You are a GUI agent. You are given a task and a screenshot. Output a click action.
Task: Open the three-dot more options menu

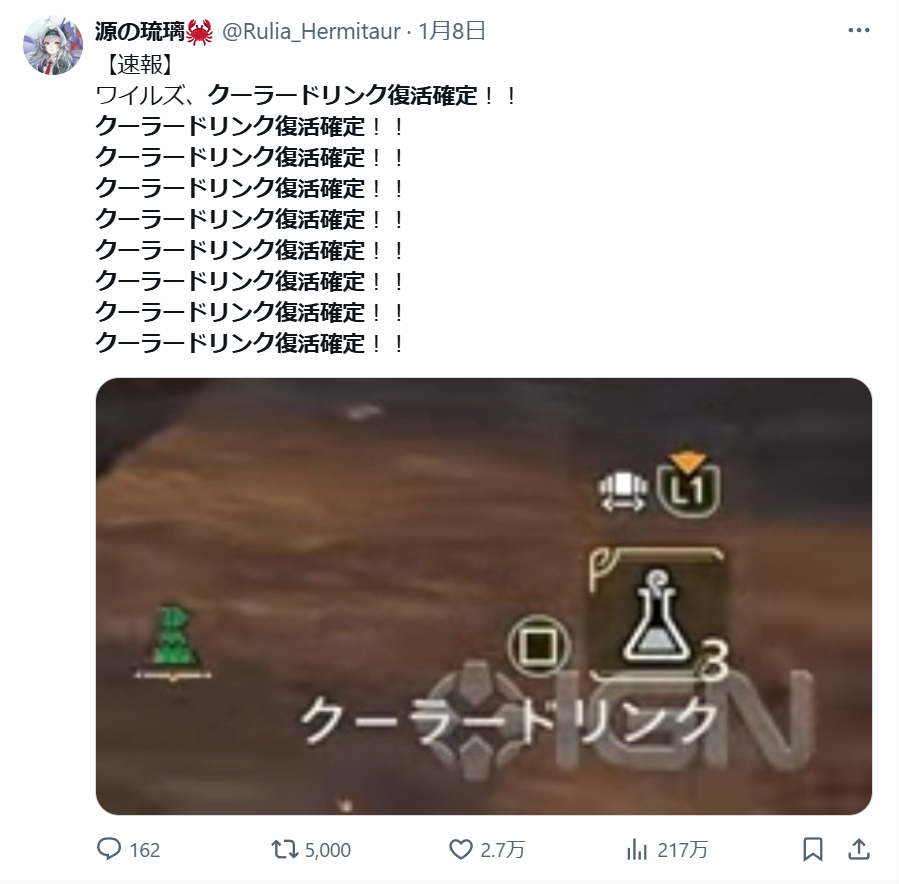click(x=858, y=30)
